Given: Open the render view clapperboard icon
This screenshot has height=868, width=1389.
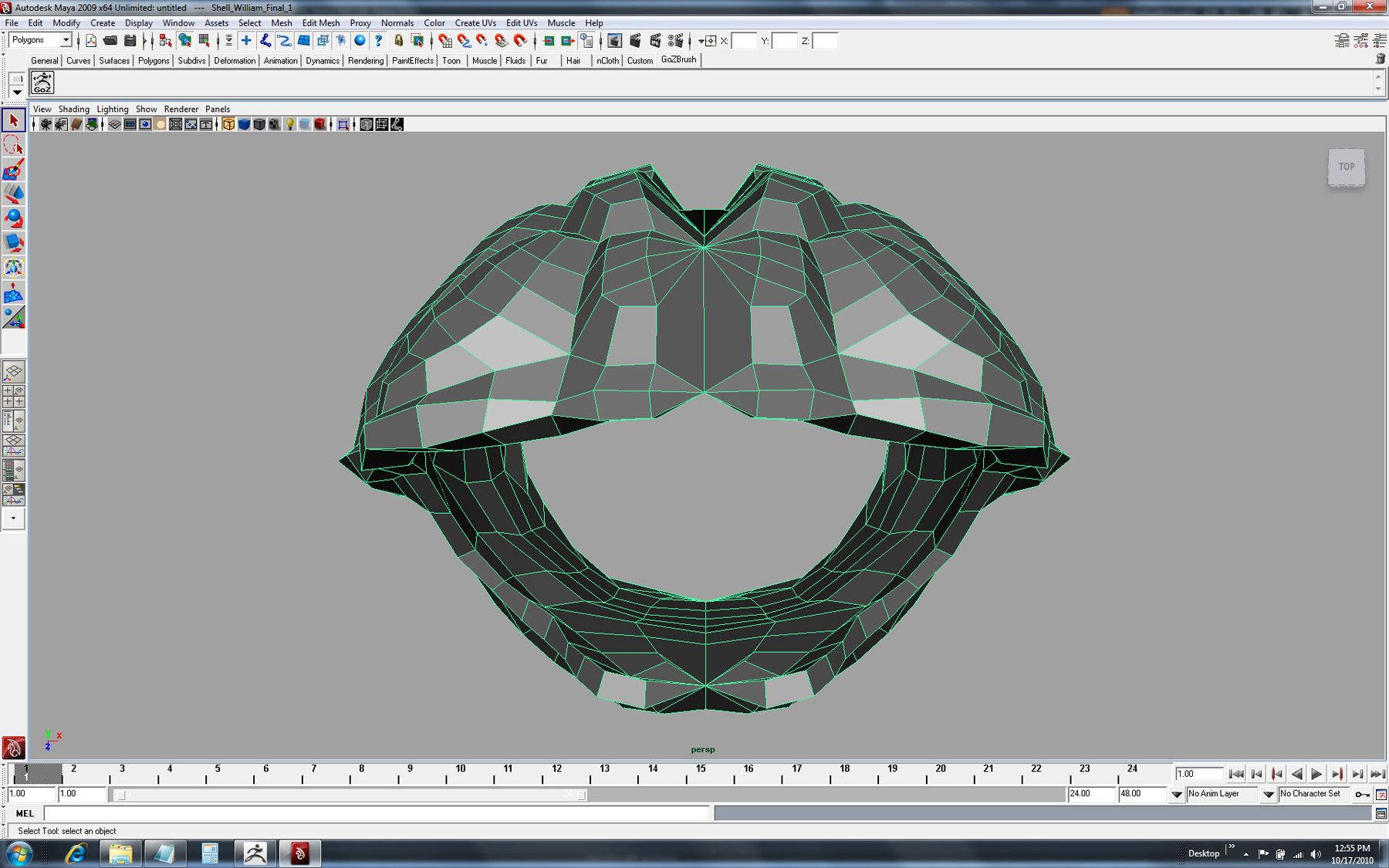Looking at the screenshot, I should pos(615,41).
